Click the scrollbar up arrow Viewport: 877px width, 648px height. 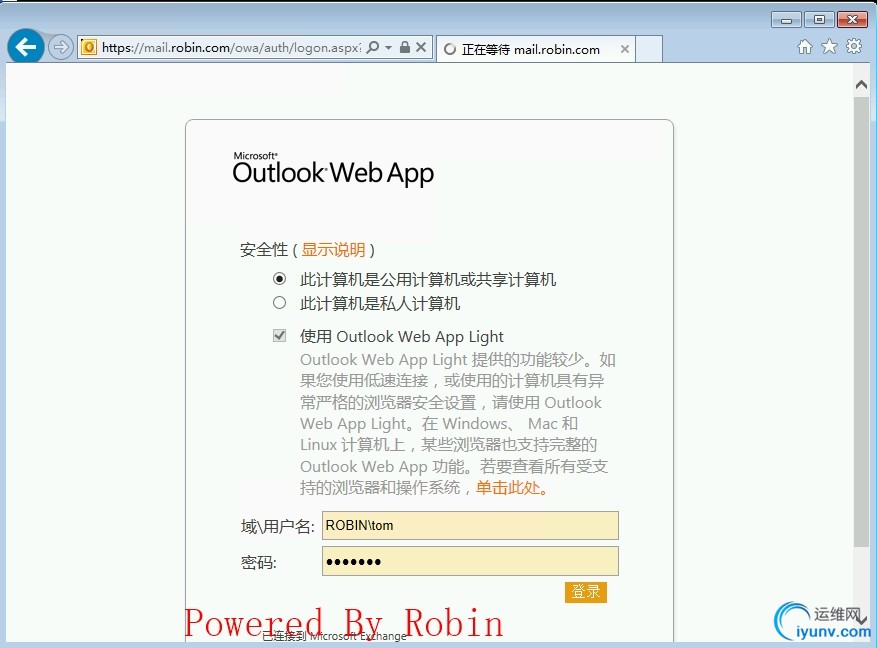[861, 85]
